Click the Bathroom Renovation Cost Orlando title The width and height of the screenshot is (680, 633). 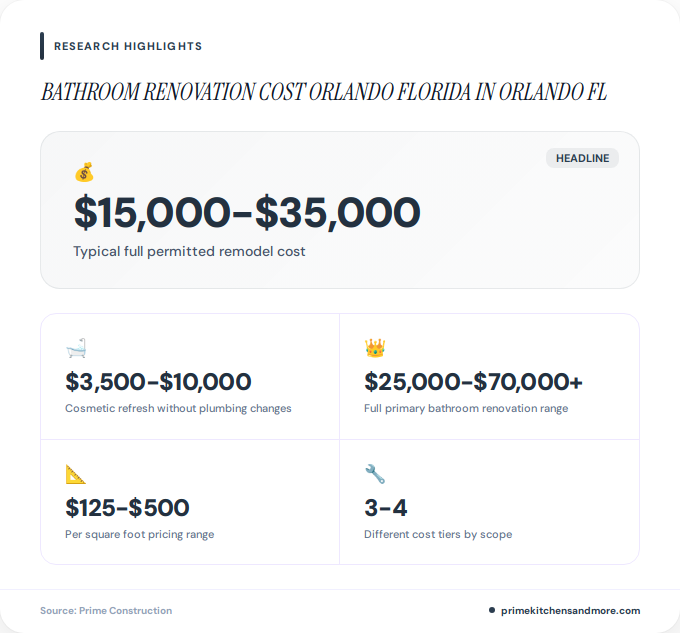click(324, 92)
